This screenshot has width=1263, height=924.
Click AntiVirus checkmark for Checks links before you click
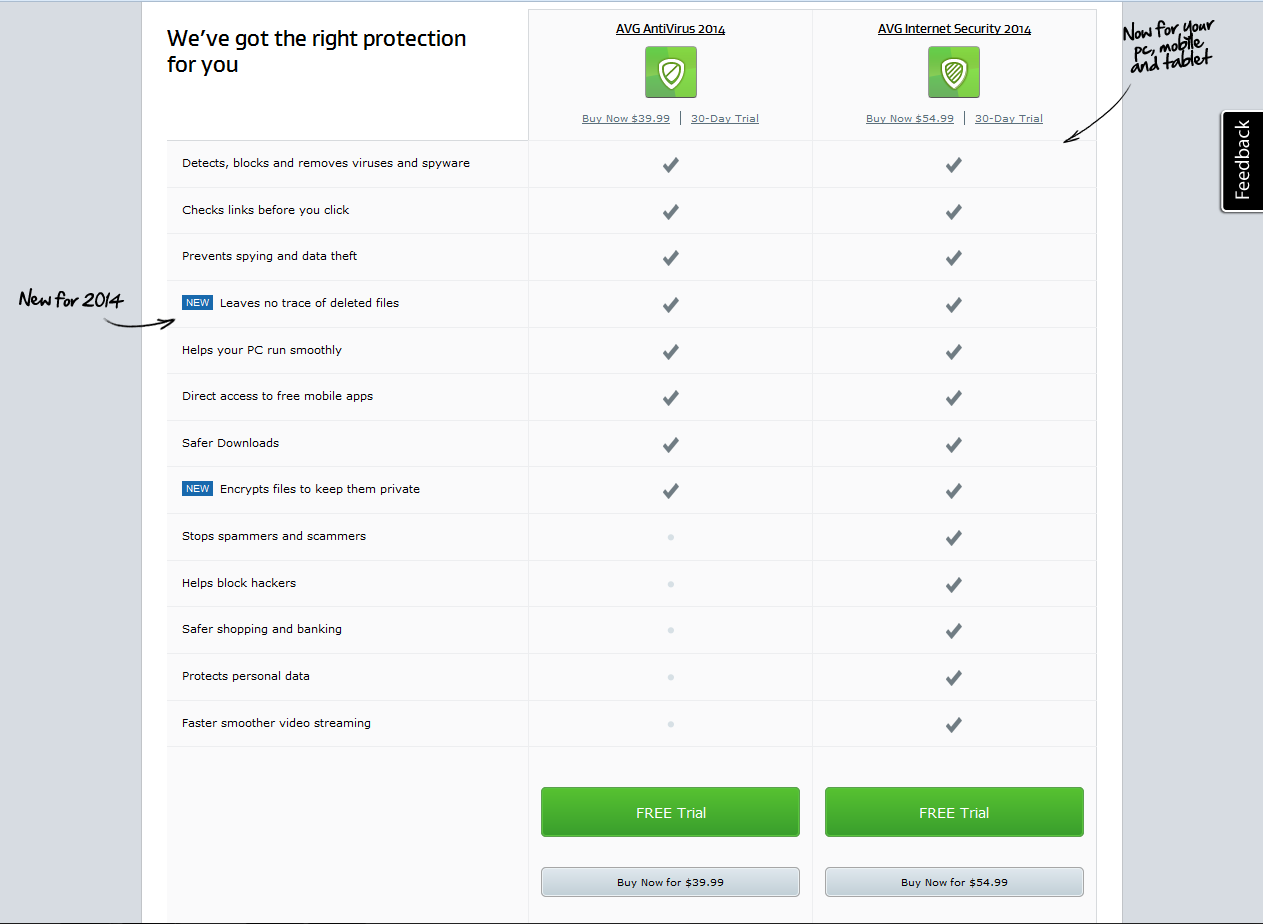(670, 211)
